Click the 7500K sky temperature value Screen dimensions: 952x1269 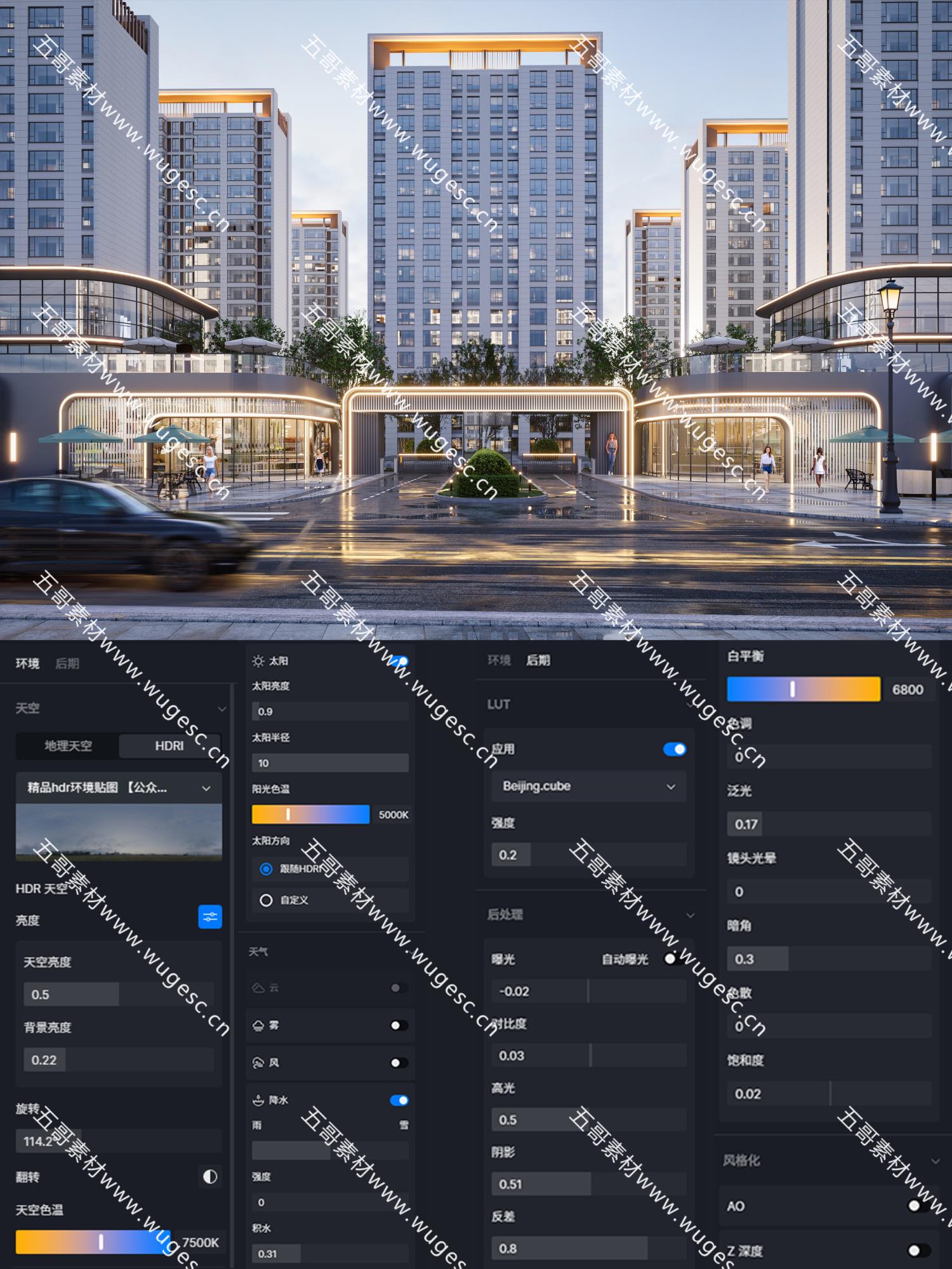tap(201, 1242)
